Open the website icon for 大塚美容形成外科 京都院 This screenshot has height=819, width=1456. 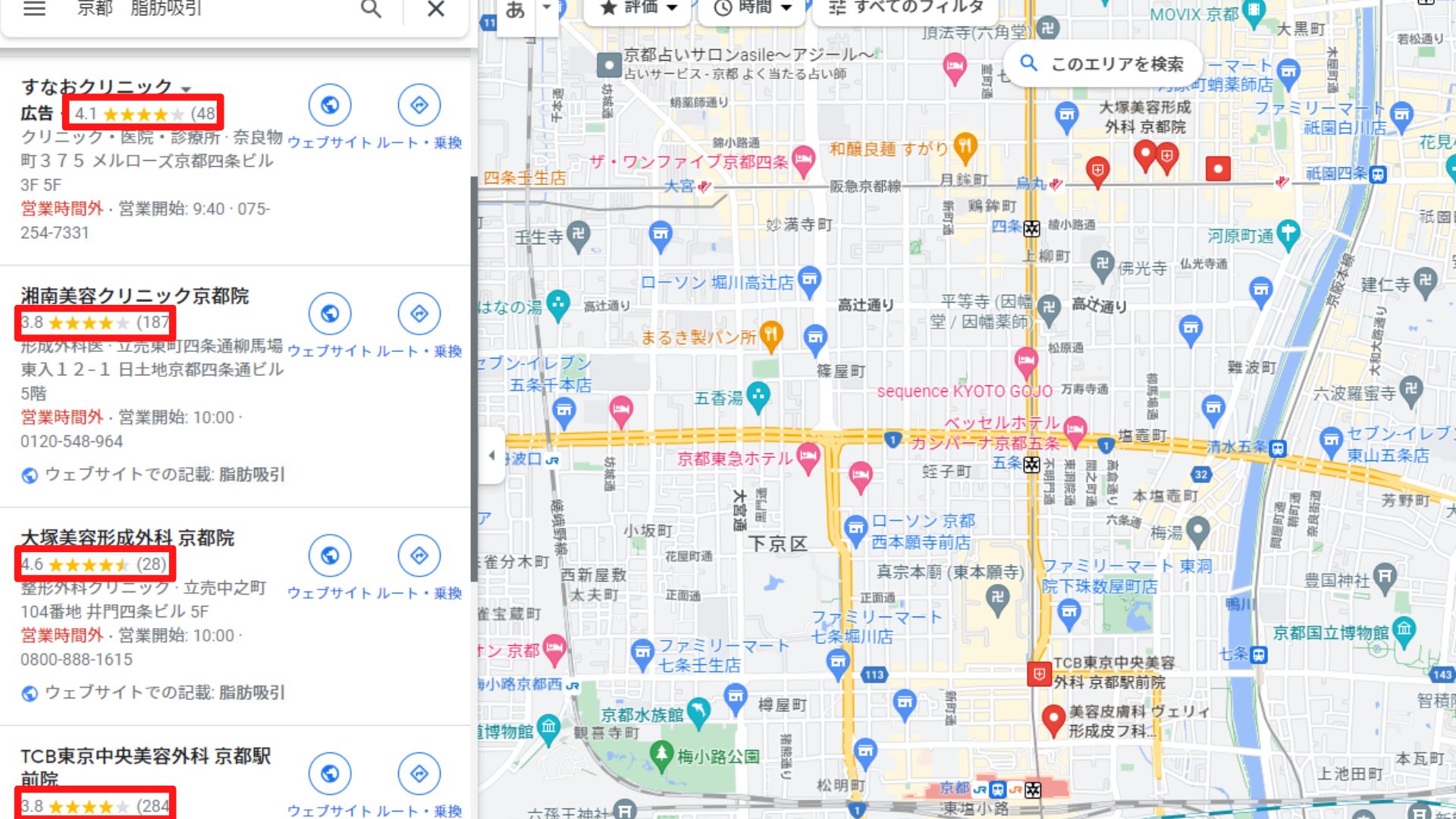330,555
